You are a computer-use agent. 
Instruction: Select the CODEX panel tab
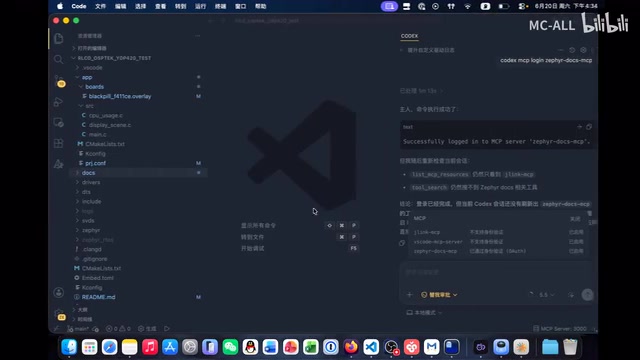click(409, 36)
